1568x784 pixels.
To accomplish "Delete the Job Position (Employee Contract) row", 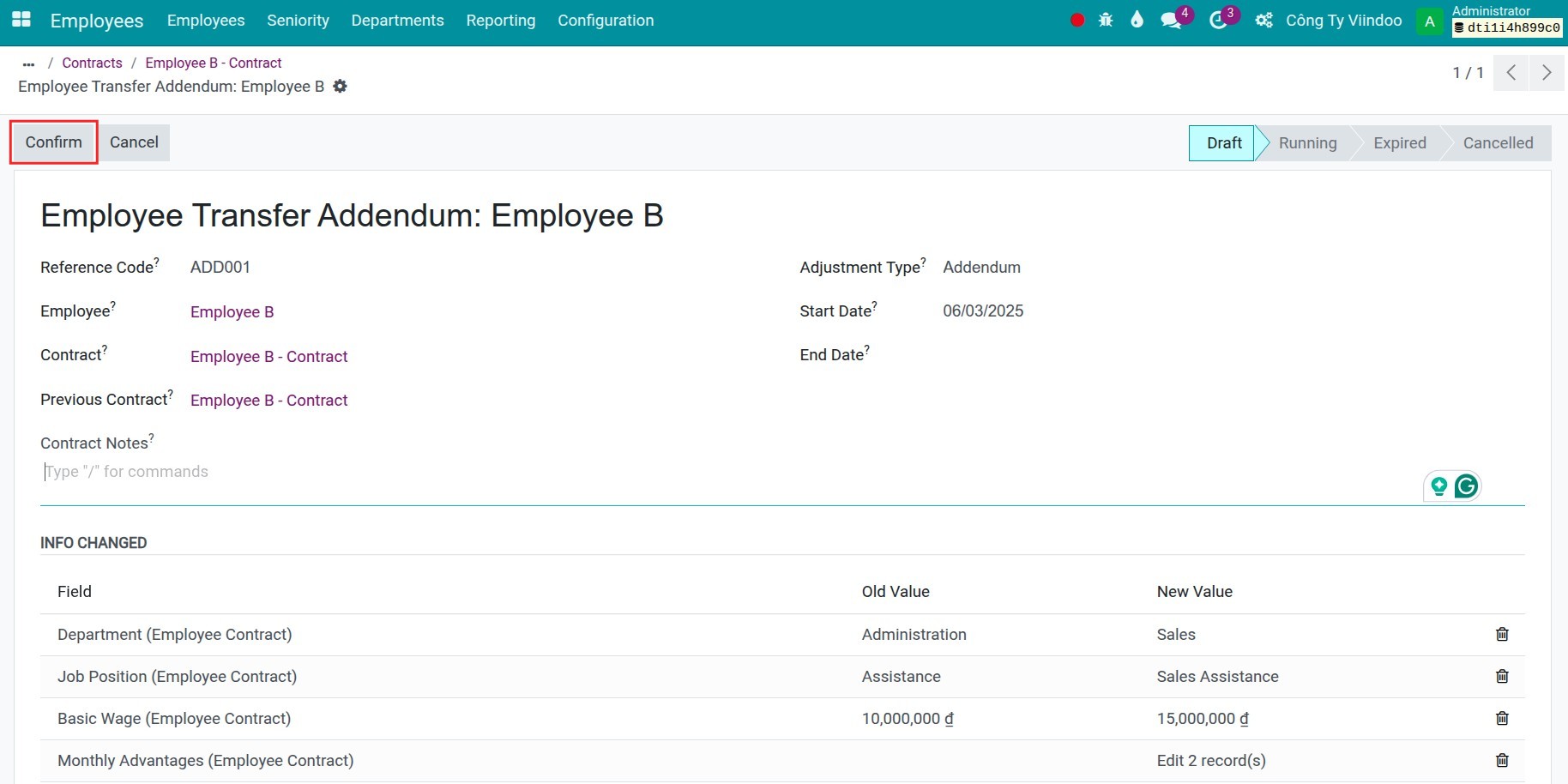I will 1502,676.
